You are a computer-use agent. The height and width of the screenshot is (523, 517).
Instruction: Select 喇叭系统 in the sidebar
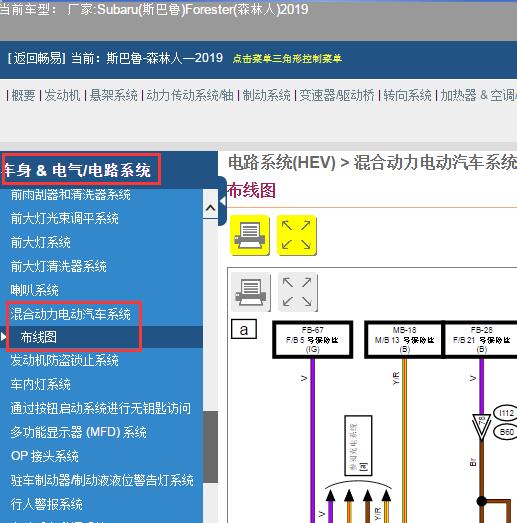[35, 290]
